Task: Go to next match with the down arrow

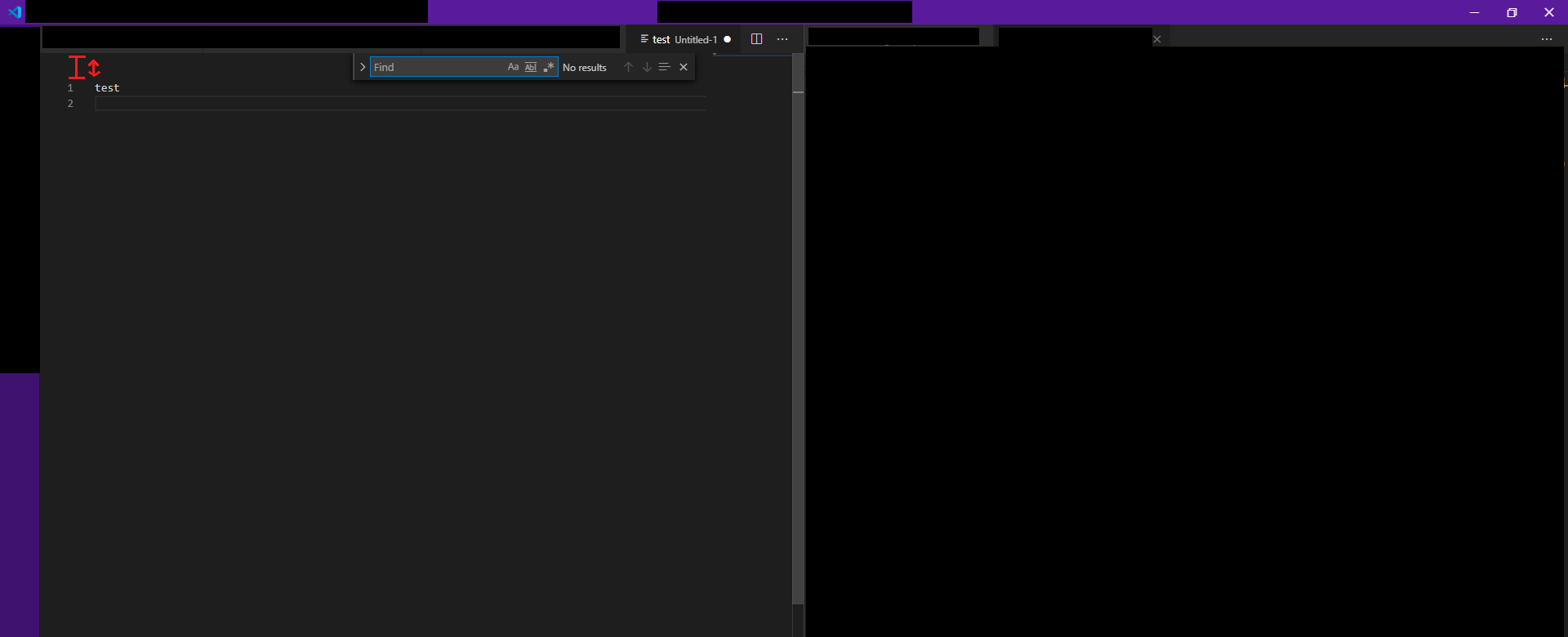Action: (647, 67)
